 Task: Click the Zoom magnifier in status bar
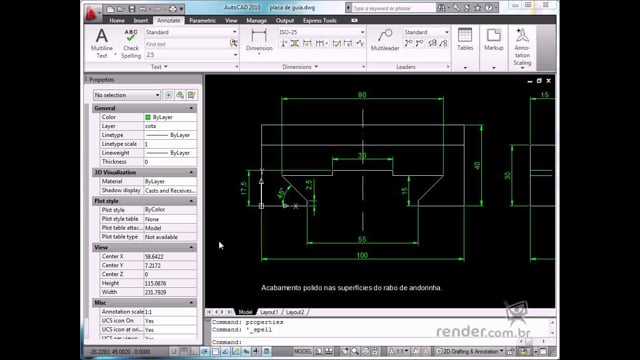(x=355, y=351)
